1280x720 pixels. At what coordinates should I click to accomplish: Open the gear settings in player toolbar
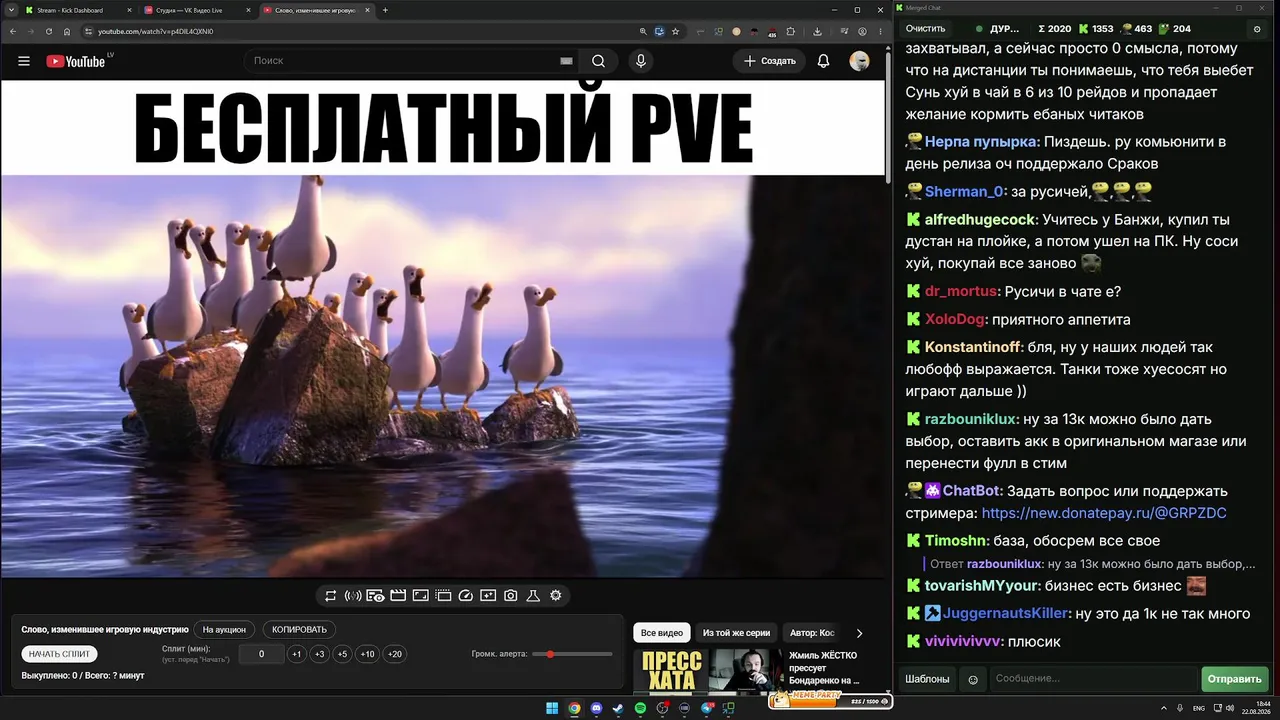[x=556, y=596]
